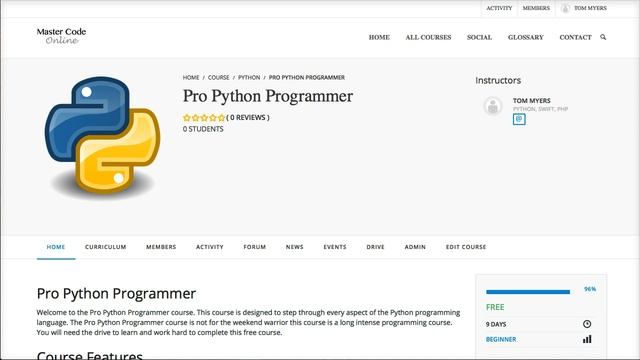Switch to the Forum tab

click(255, 247)
